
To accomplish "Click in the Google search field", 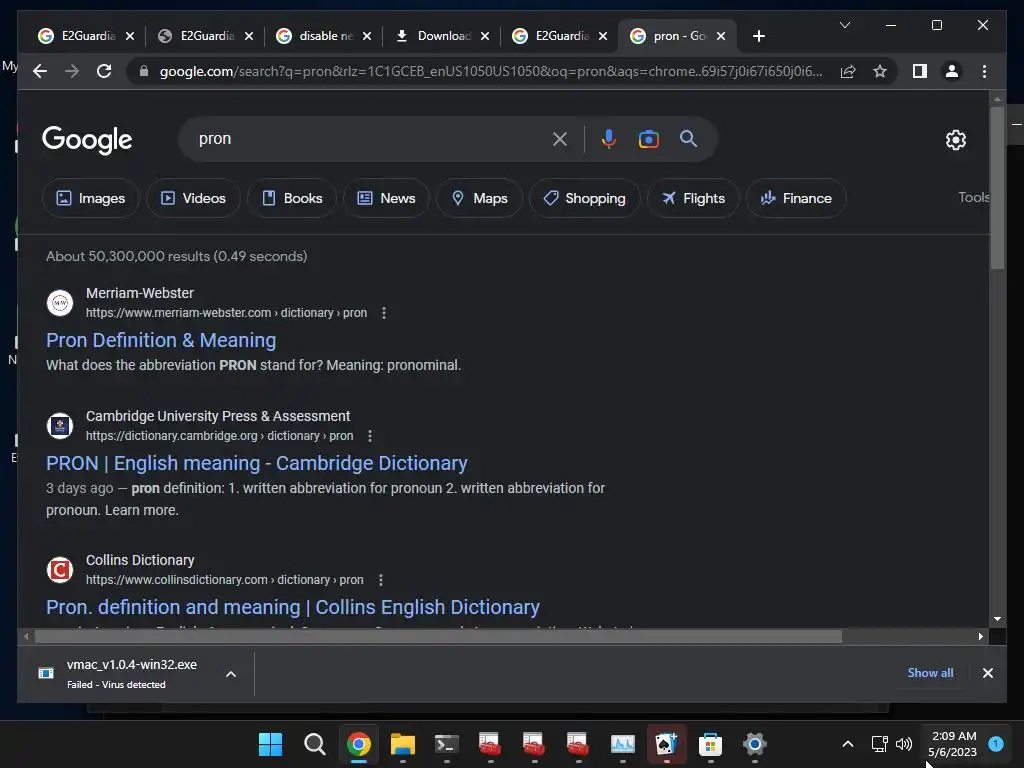I will 372,139.
